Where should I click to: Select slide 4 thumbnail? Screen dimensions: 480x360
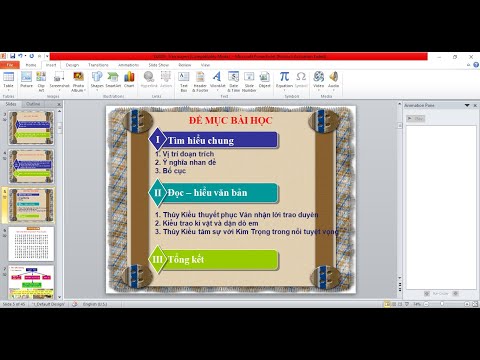tap(31, 166)
